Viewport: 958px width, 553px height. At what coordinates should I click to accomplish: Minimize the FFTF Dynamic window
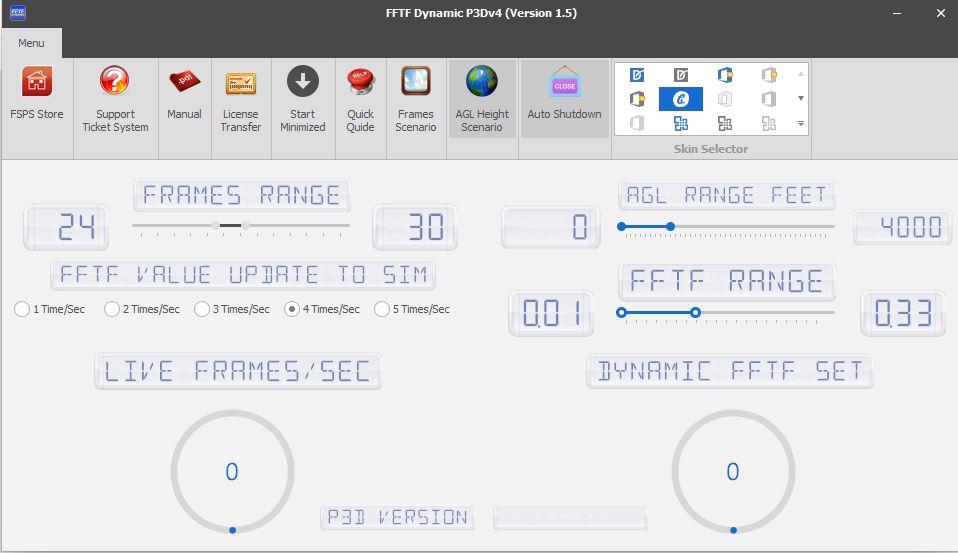pos(896,13)
